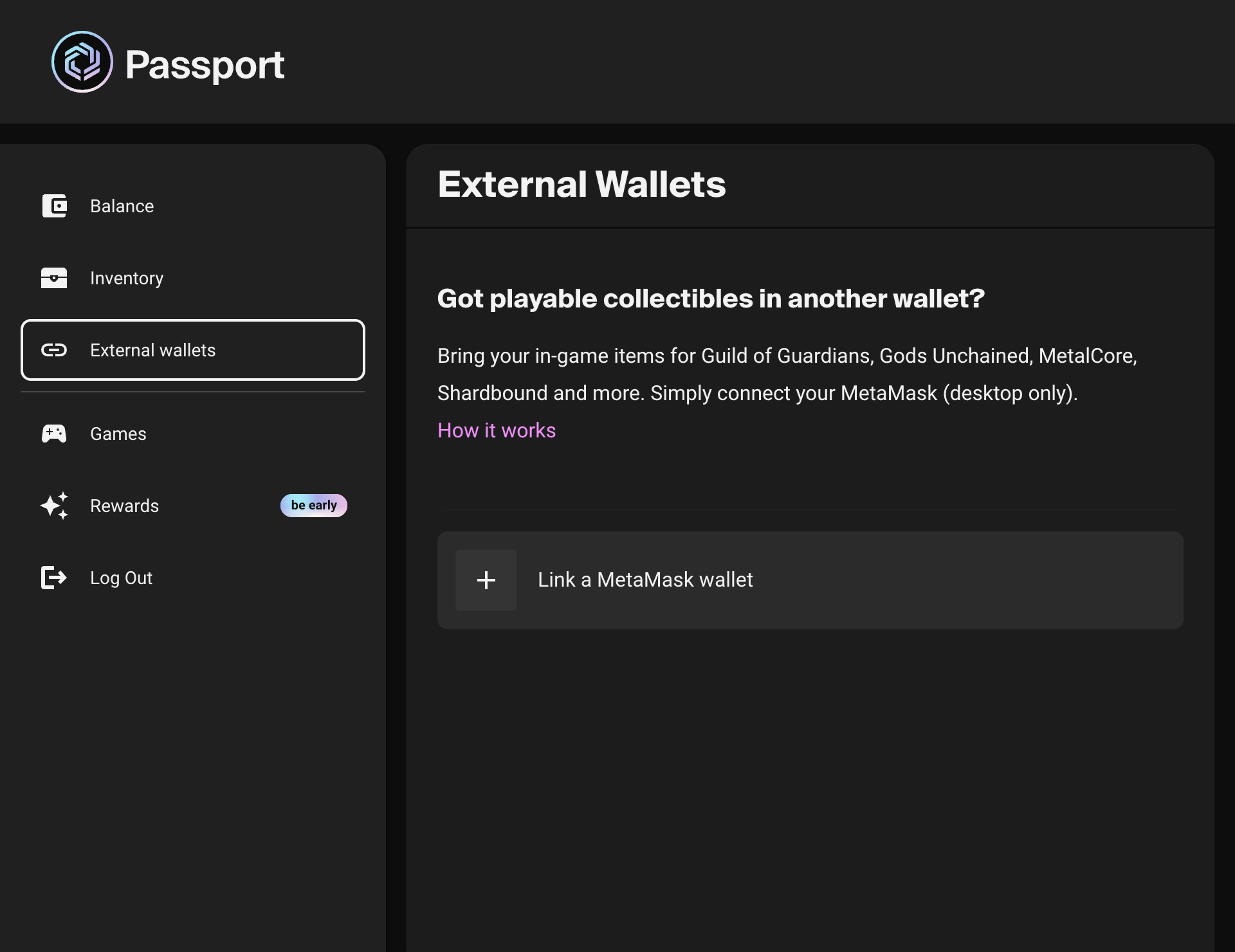Click the Inventory chest icon
The height and width of the screenshot is (952, 1235).
click(x=55, y=278)
